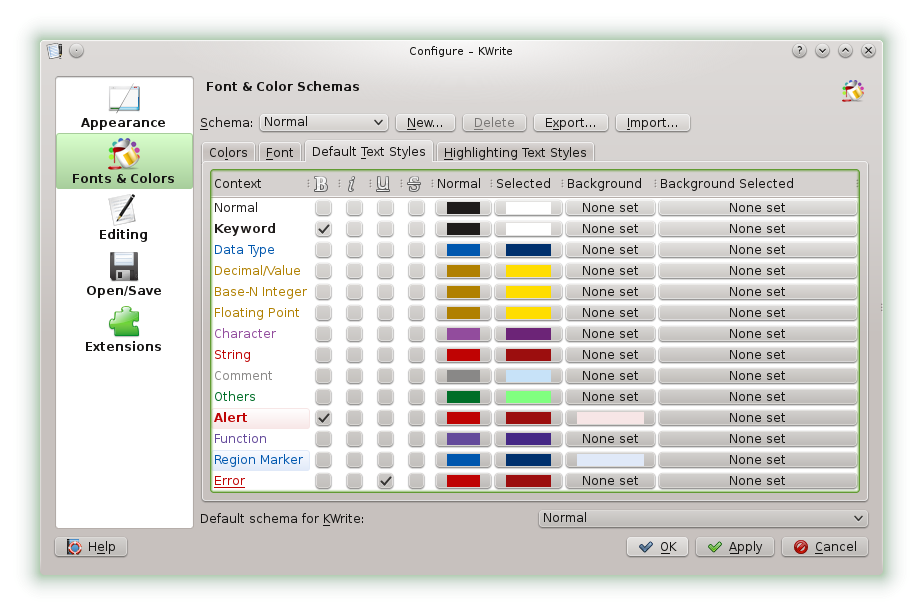Change the Others normal green swatch
This screenshot has height=615, width=923.
pyautogui.click(x=463, y=397)
